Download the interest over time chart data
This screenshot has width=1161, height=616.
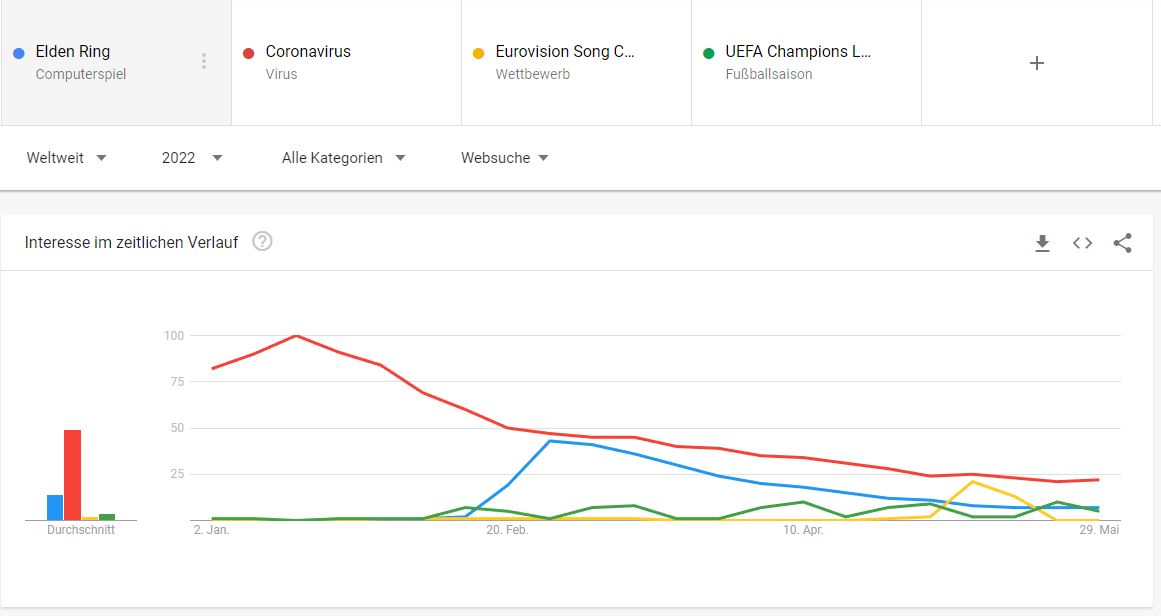pos(1043,243)
